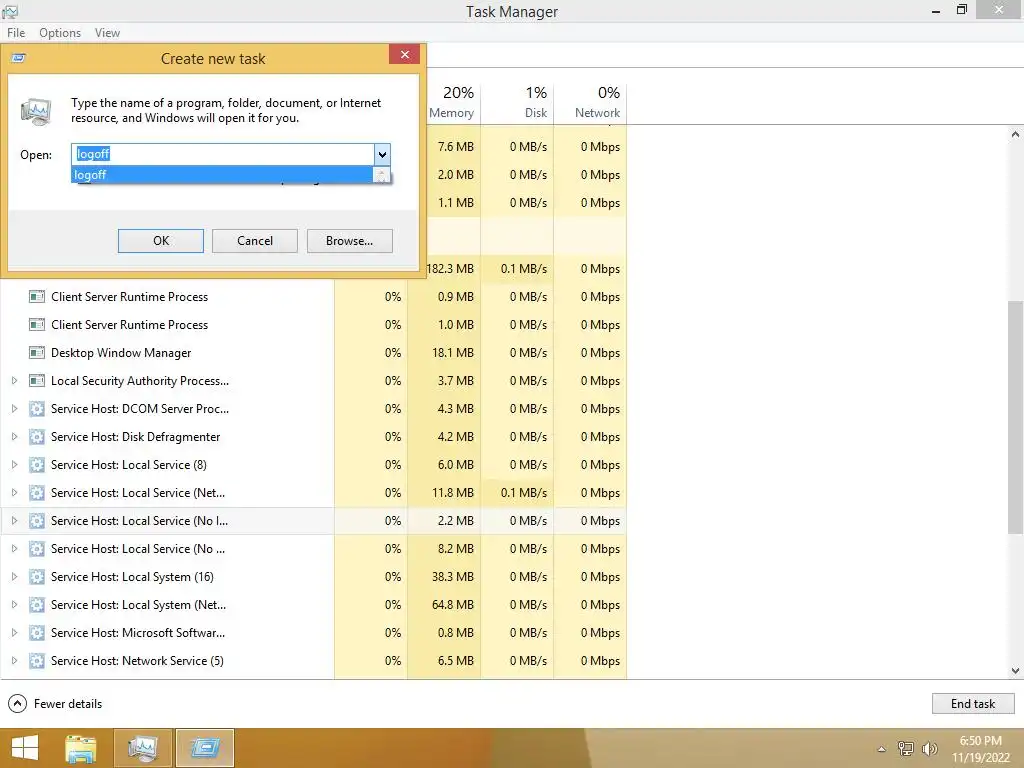
Task: Expand Service Host: DCOM Server Proc row
Action: tap(14, 409)
